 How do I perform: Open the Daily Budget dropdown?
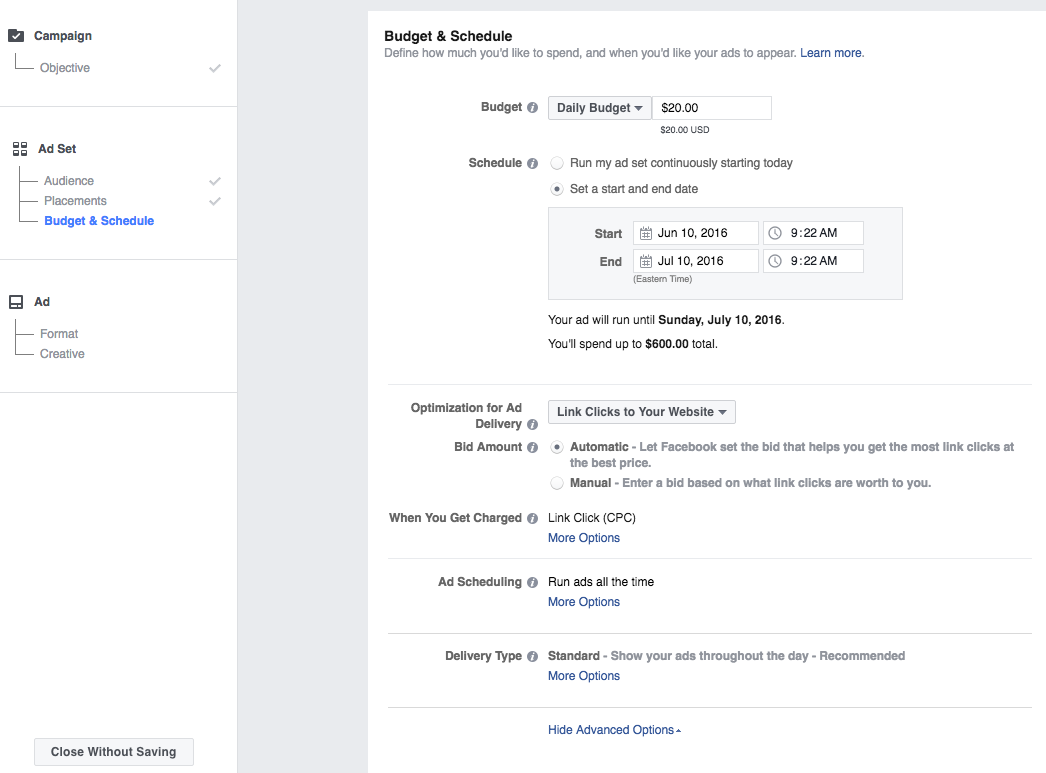tap(599, 108)
